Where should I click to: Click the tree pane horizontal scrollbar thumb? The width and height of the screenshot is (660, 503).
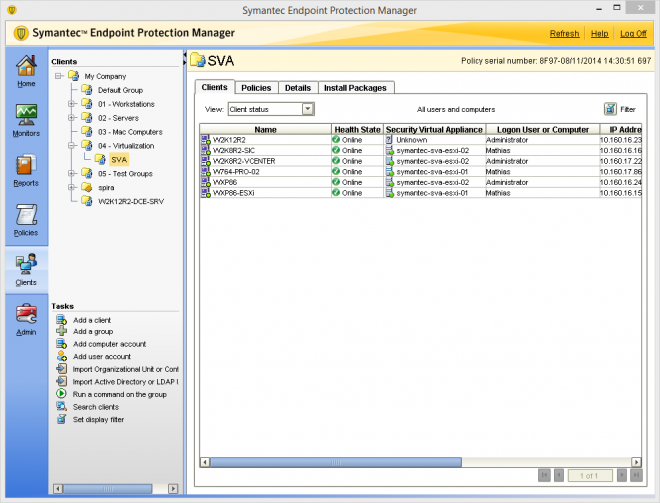[x=108, y=489]
